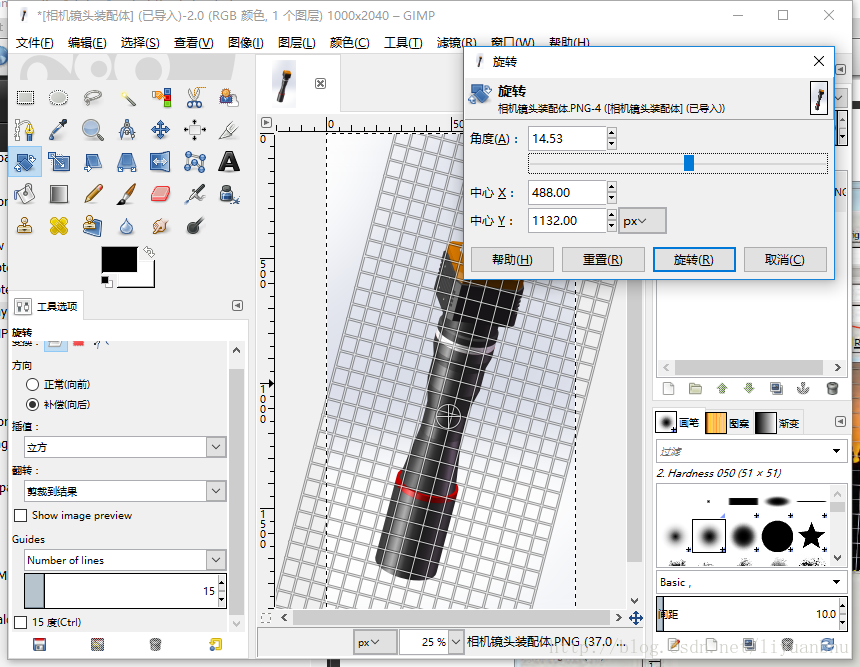Open the 翻转 clipping dropdown showing 剪裁到结果
The image size is (860, 667).
[x=125, y=491]
